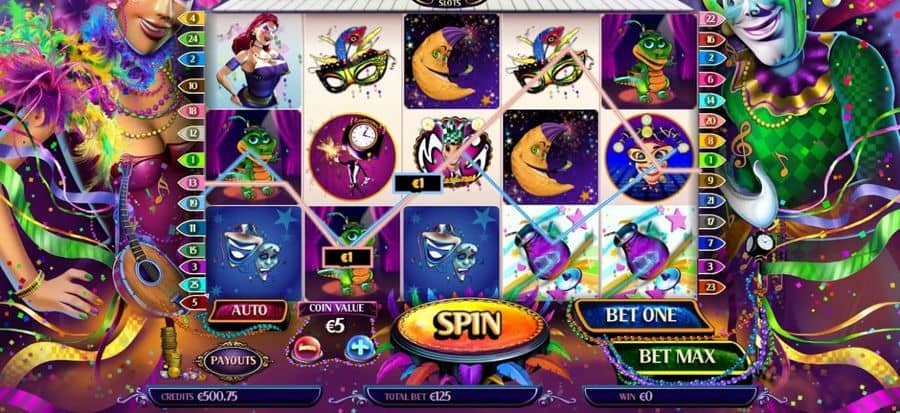This screenshot has height=413, width=900.
Task: Select payline 4 marker on left
Action: (192, 18)
